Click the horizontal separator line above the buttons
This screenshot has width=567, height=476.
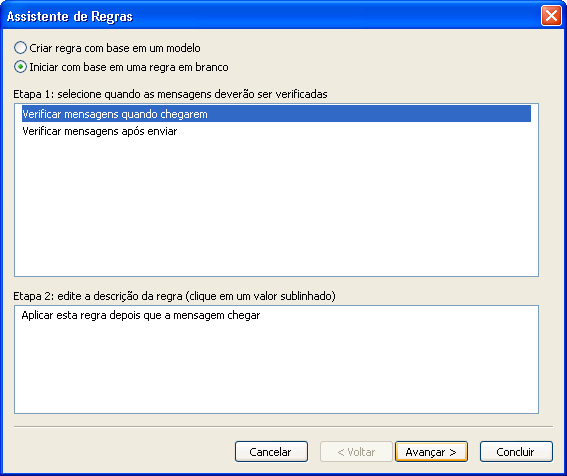283,426
